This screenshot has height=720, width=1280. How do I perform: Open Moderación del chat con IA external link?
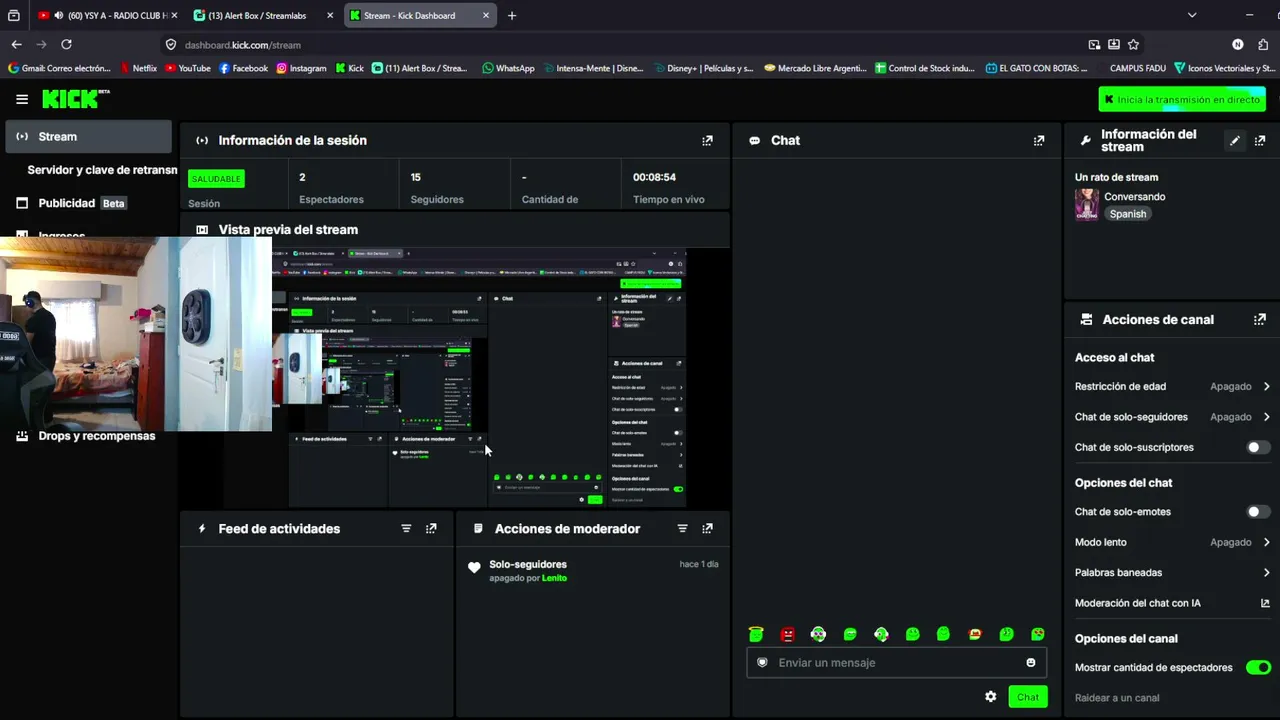(1265, 603)
